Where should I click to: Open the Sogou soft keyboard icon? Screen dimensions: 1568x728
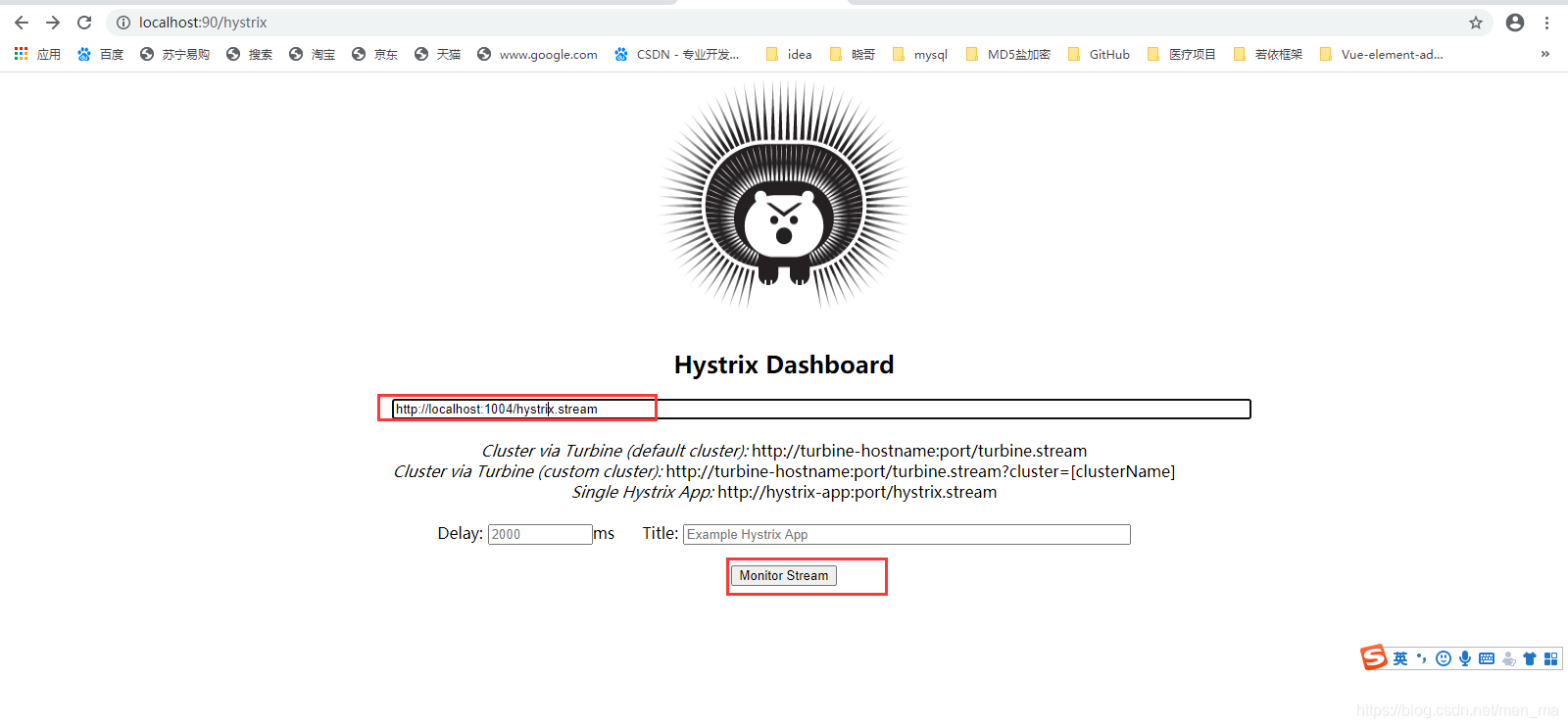click(1487, 658)
